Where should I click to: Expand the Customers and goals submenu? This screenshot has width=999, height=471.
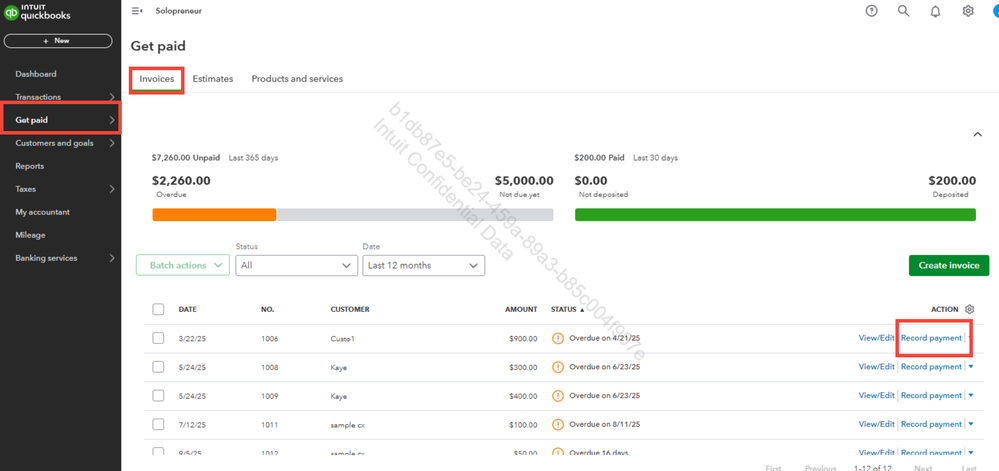pos(112,143)
